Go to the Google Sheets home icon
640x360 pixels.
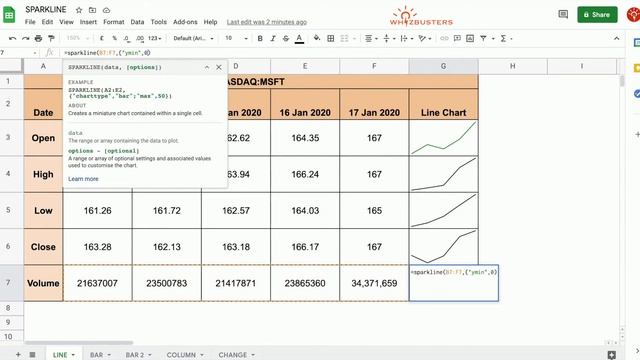9,15
